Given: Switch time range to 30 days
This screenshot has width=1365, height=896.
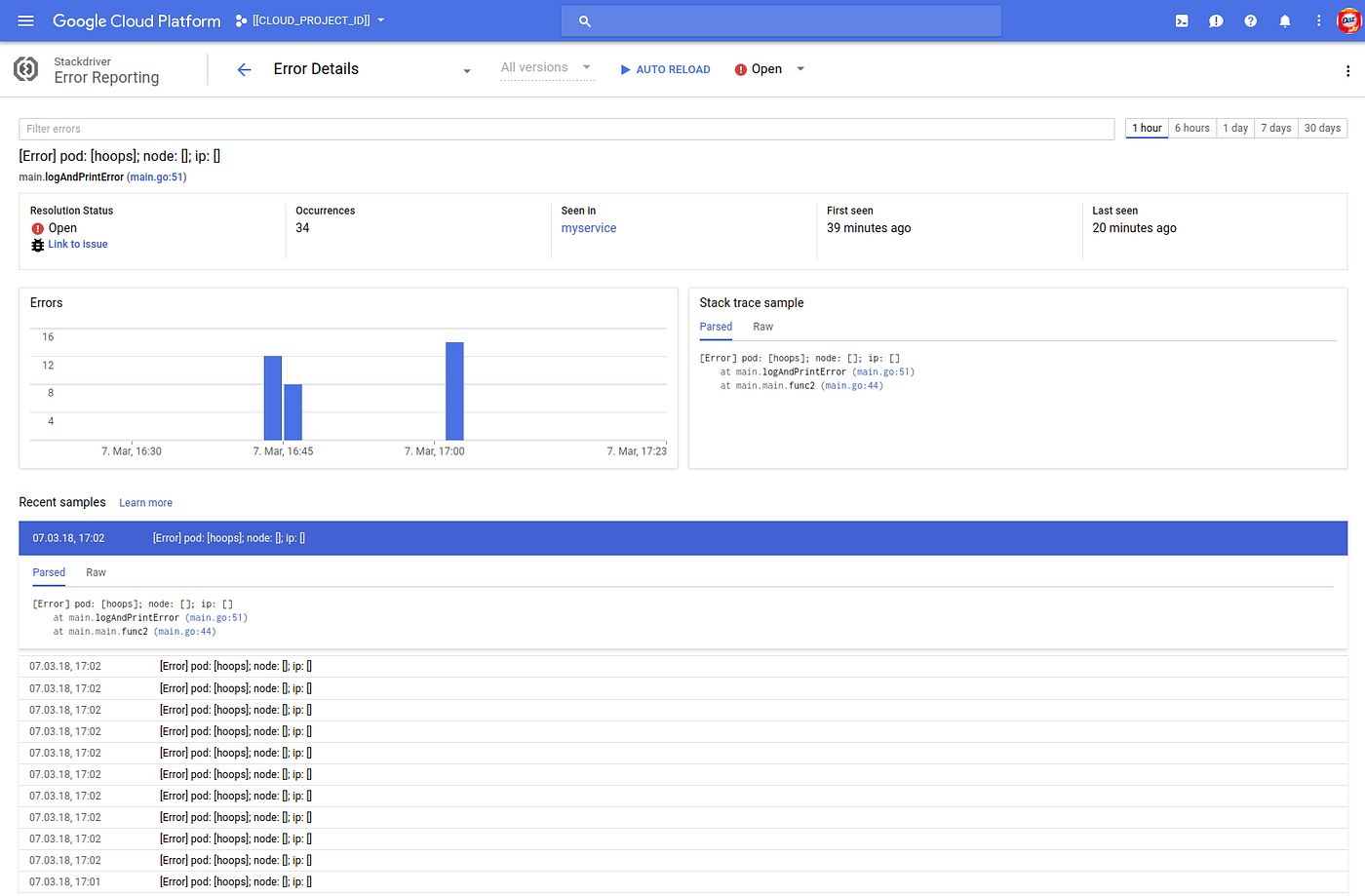Looking at the screenshot, I should click(x=1322, y=128).
